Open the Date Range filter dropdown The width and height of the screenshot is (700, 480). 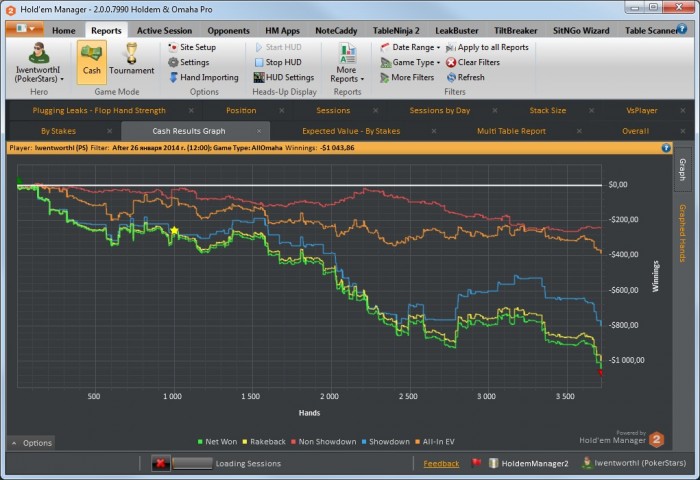click(410, 47)
